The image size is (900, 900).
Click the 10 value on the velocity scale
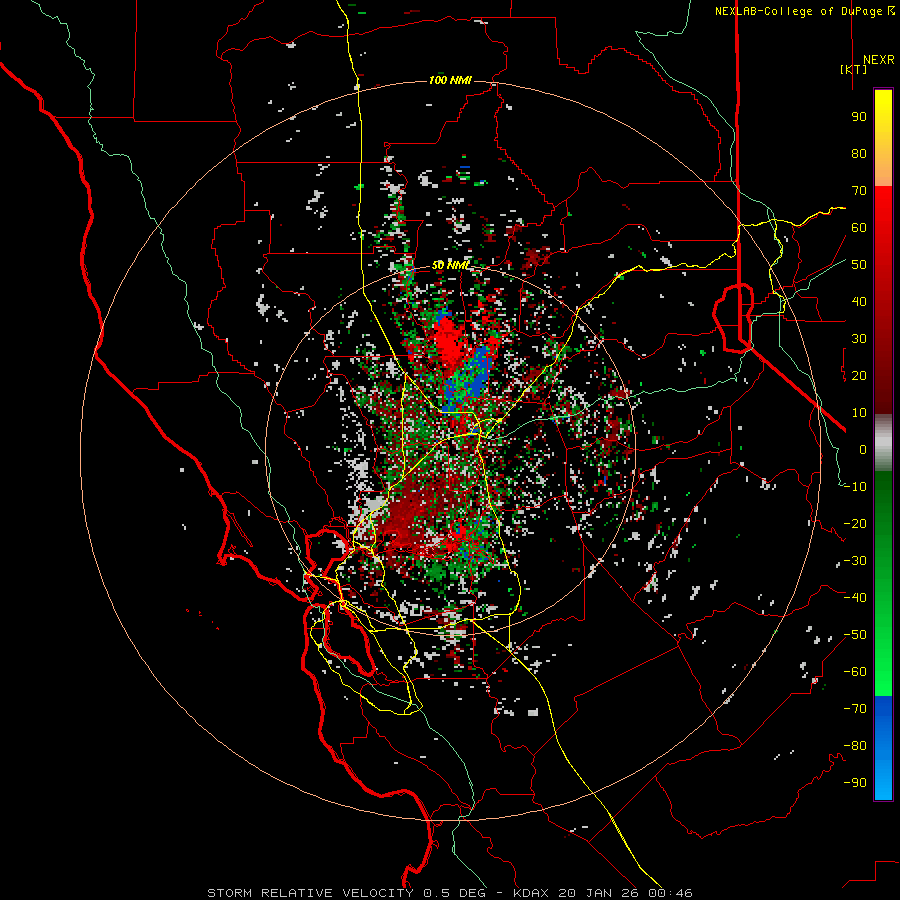tap(859, 413)
